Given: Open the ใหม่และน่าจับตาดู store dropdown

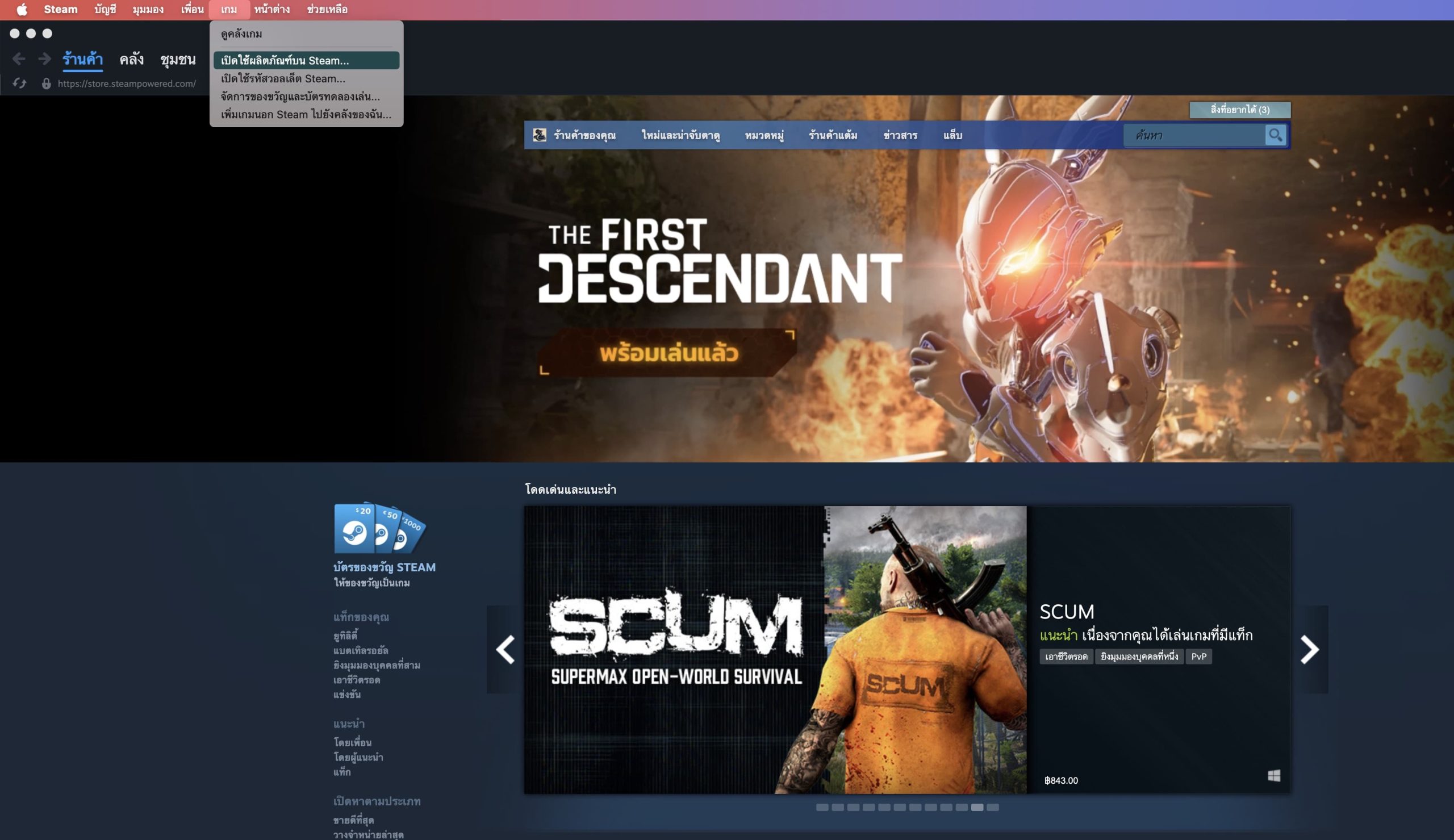Looking at the screenshot, I should click(680, 135).
